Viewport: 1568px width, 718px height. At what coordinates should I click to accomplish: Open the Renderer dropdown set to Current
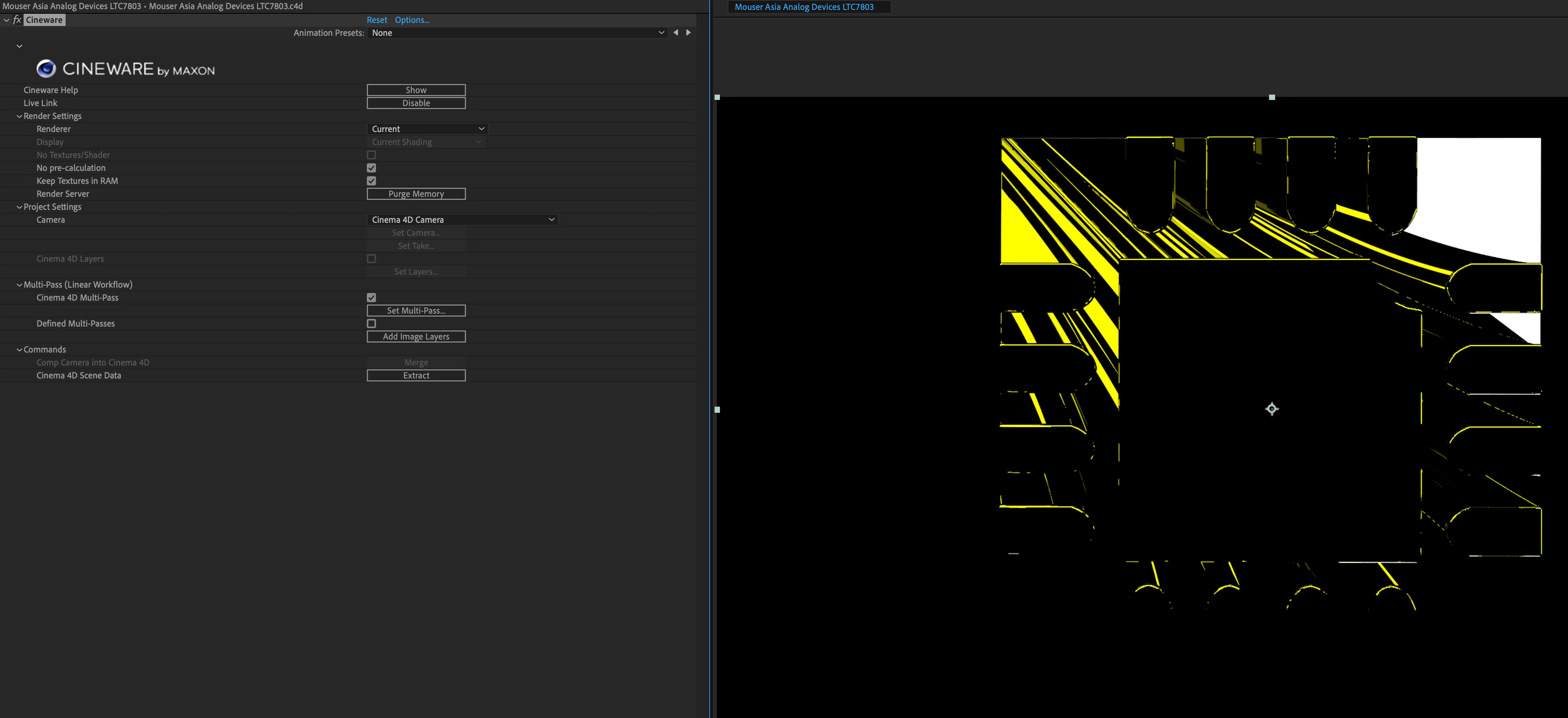click(x=427, y=129)
